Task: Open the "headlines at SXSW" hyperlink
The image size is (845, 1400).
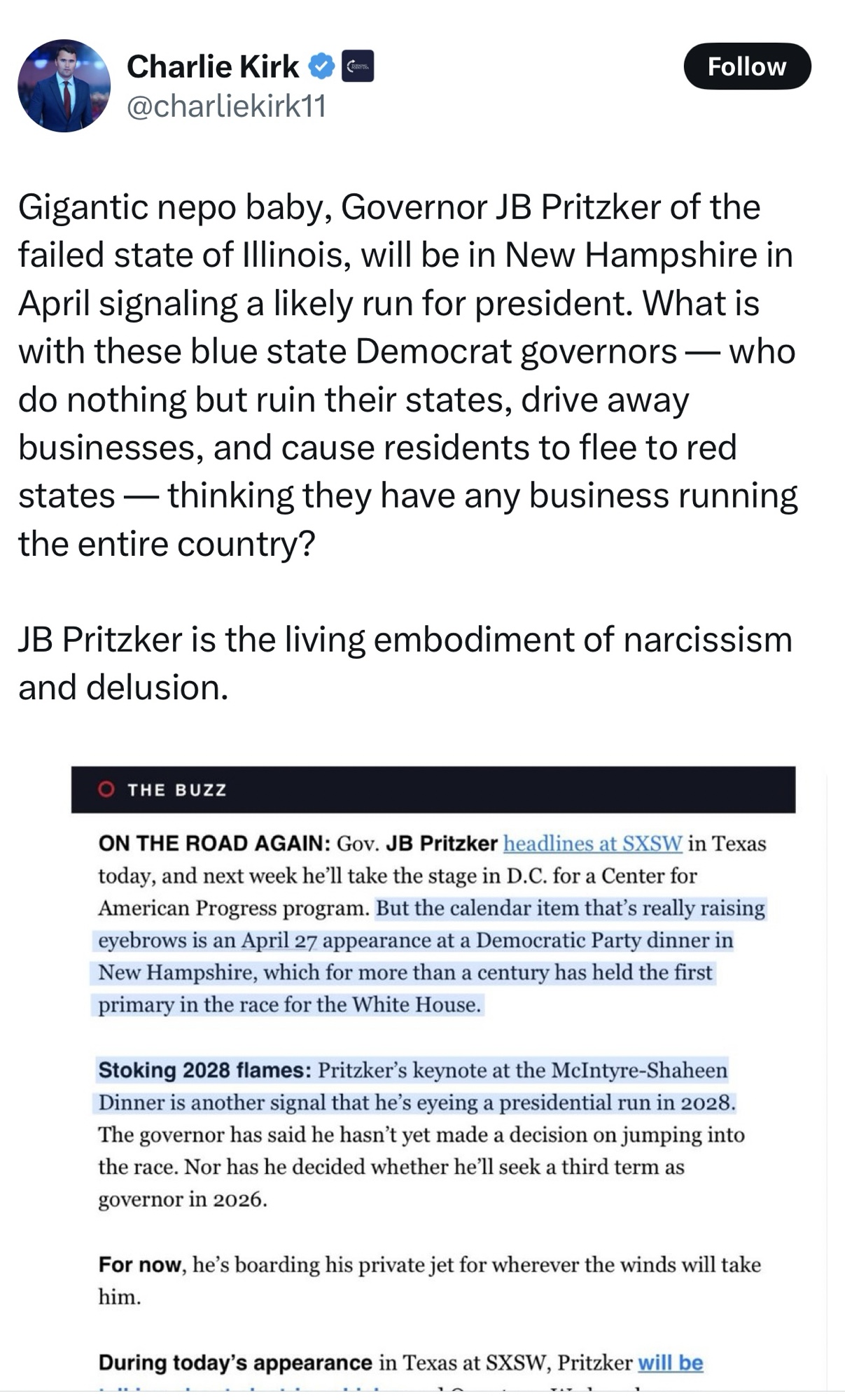Action: 592,843
